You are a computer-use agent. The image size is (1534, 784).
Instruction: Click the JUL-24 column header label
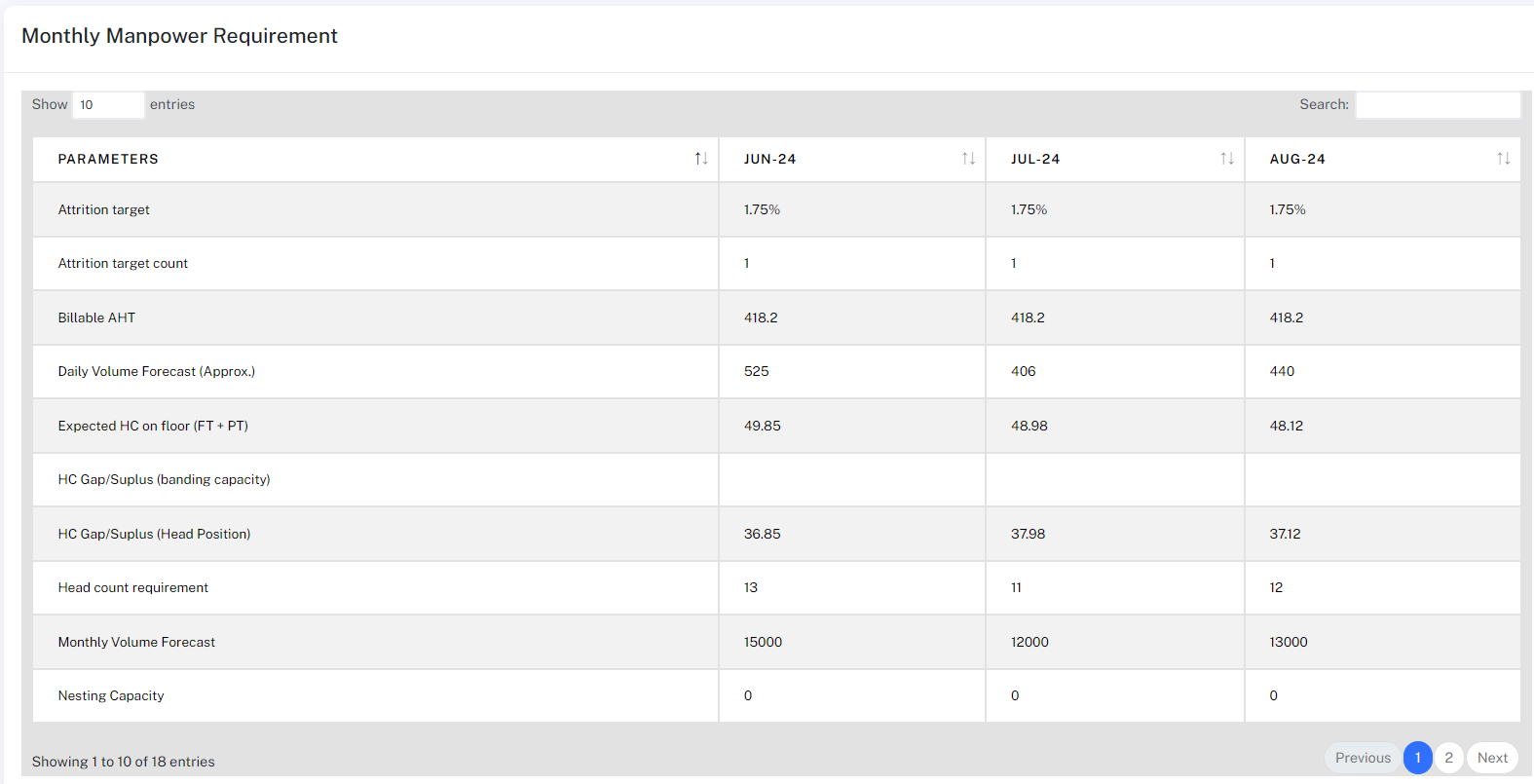[x=1035, y=159]
